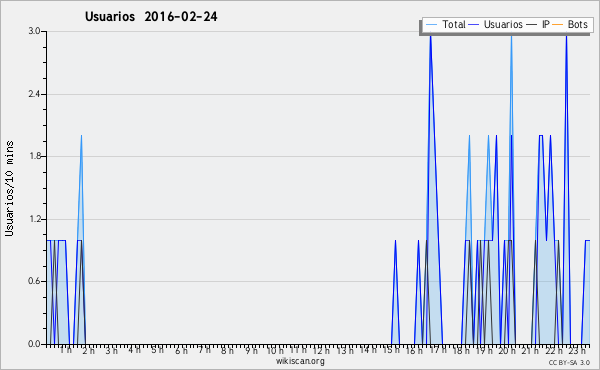Click the y-axis value 0.0

point(34,344)
